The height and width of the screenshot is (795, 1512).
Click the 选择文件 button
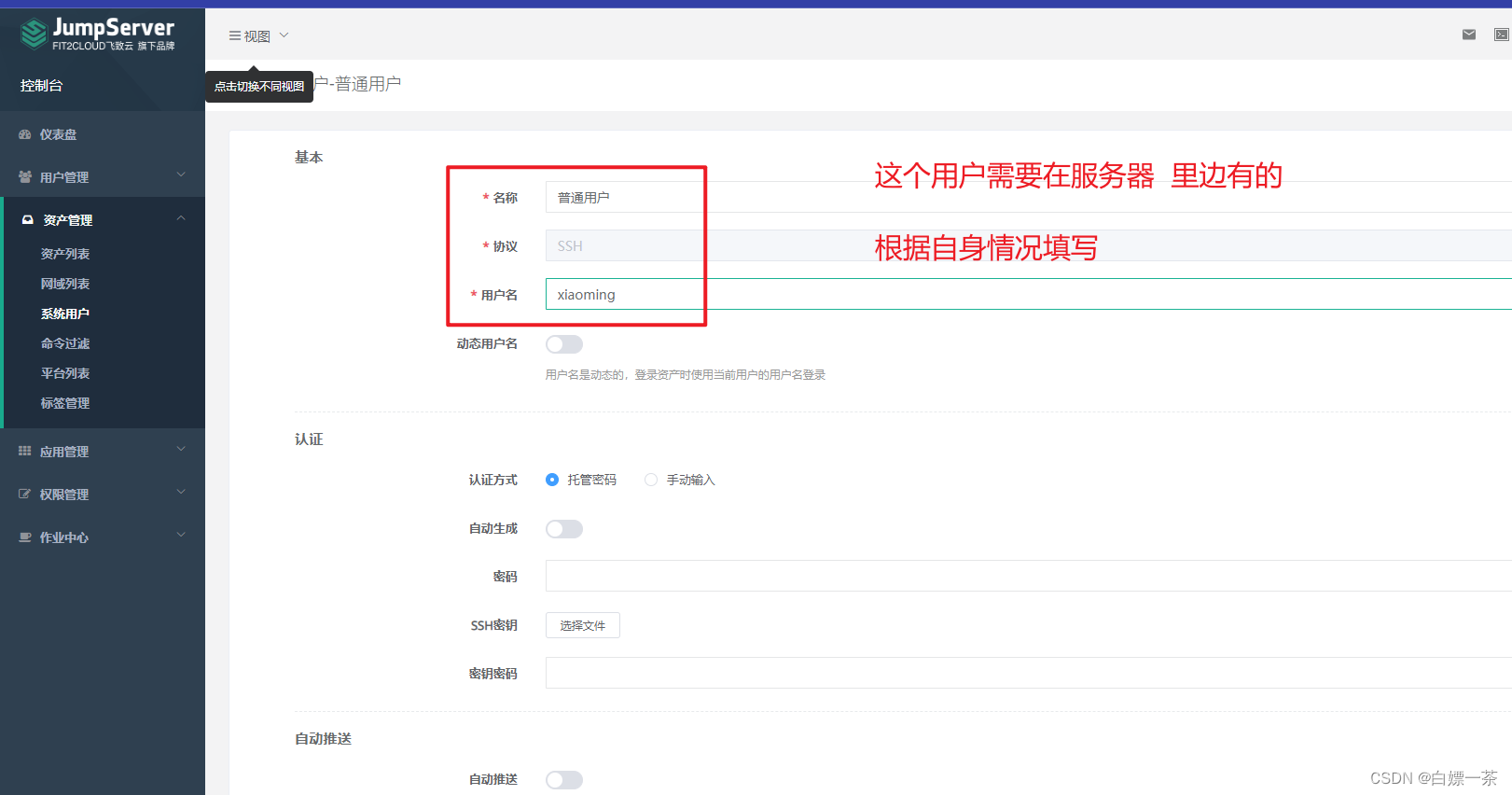click(583, 625)
